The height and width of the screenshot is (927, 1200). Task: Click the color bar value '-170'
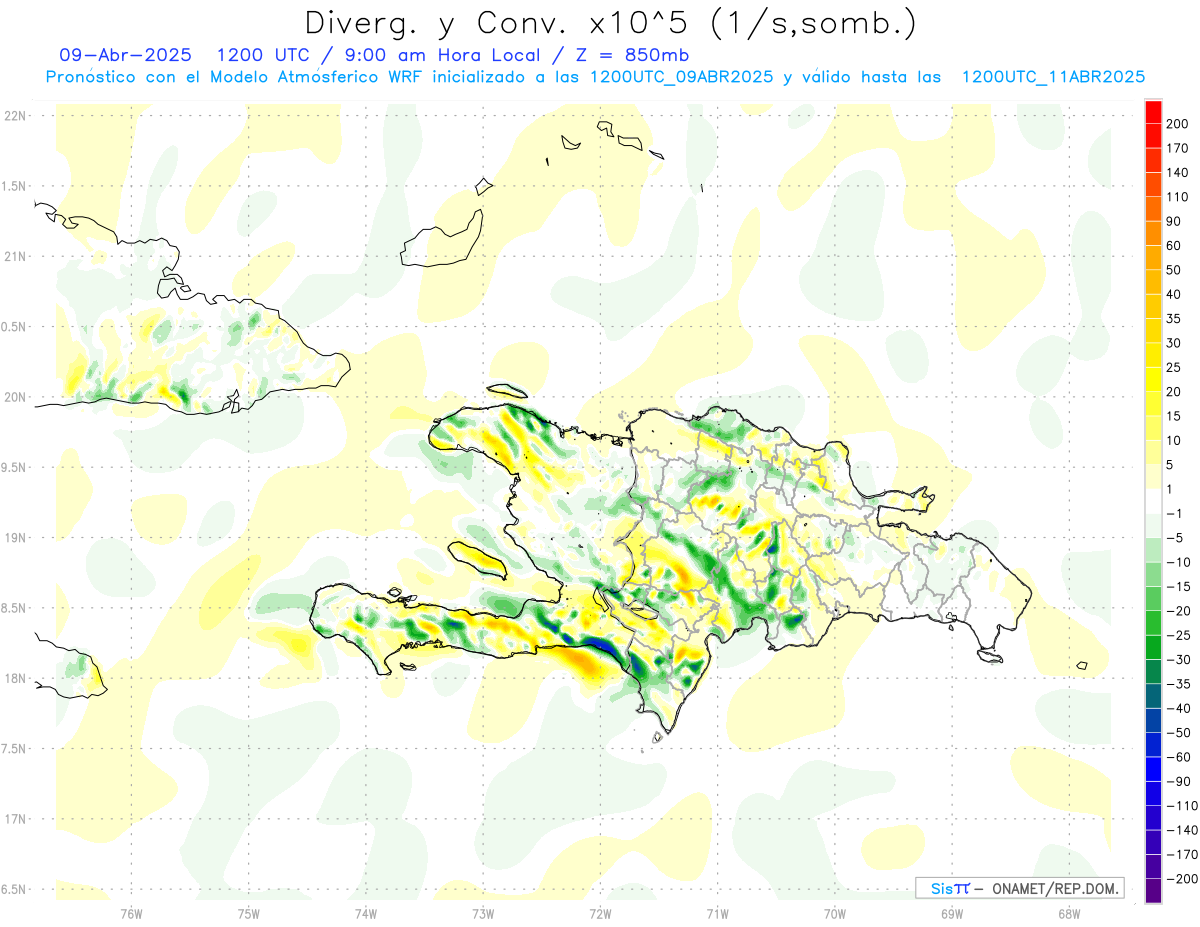[1181, 856]
